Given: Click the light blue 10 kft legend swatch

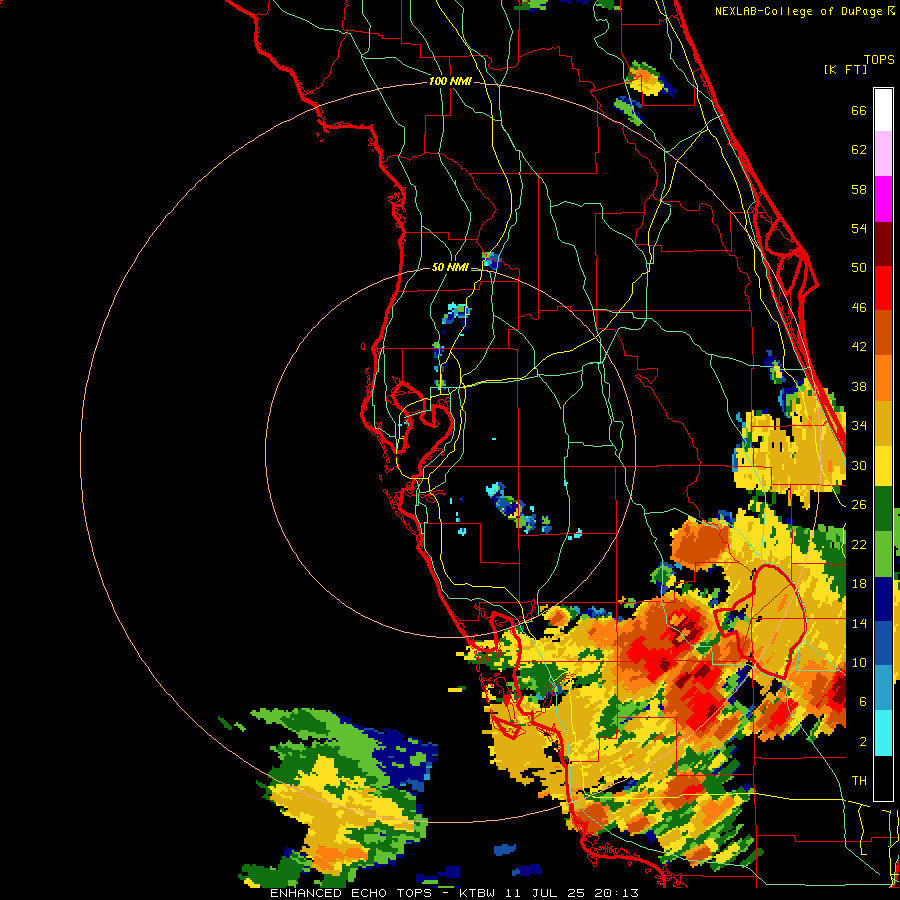Looking at the screenshot, I should coord(883,688).
